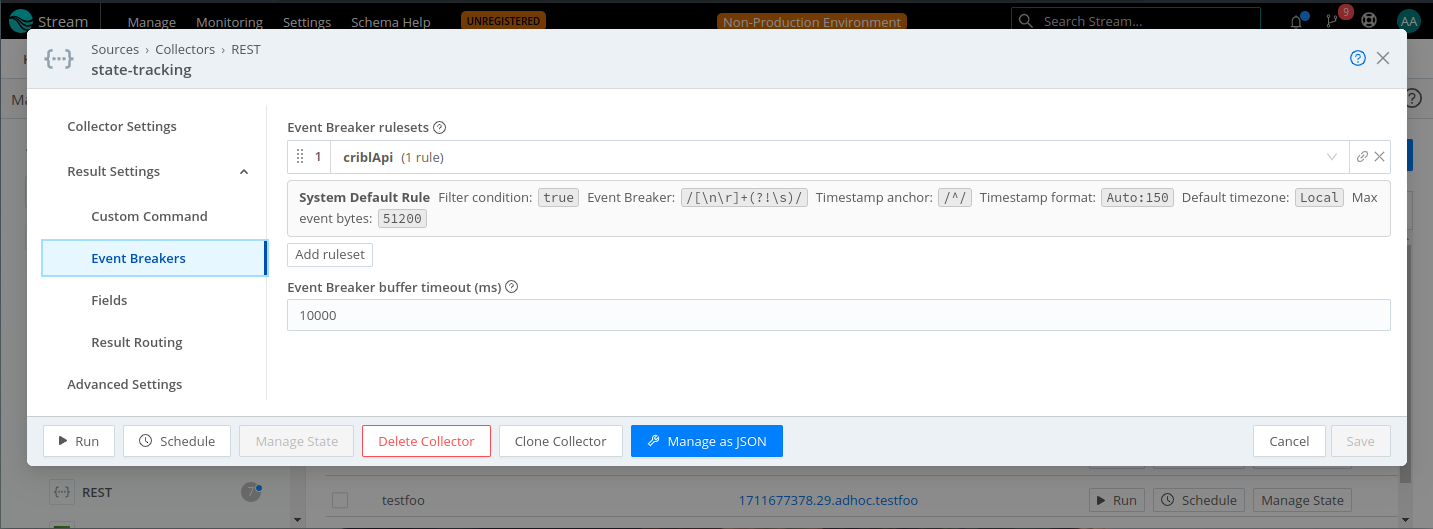Open Collector Settings section

(x=122, y=126)
